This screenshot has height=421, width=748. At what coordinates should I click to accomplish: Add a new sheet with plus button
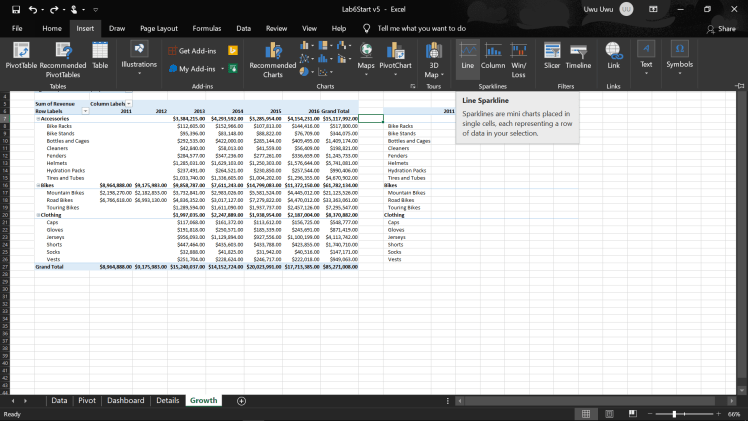point(241,400)
